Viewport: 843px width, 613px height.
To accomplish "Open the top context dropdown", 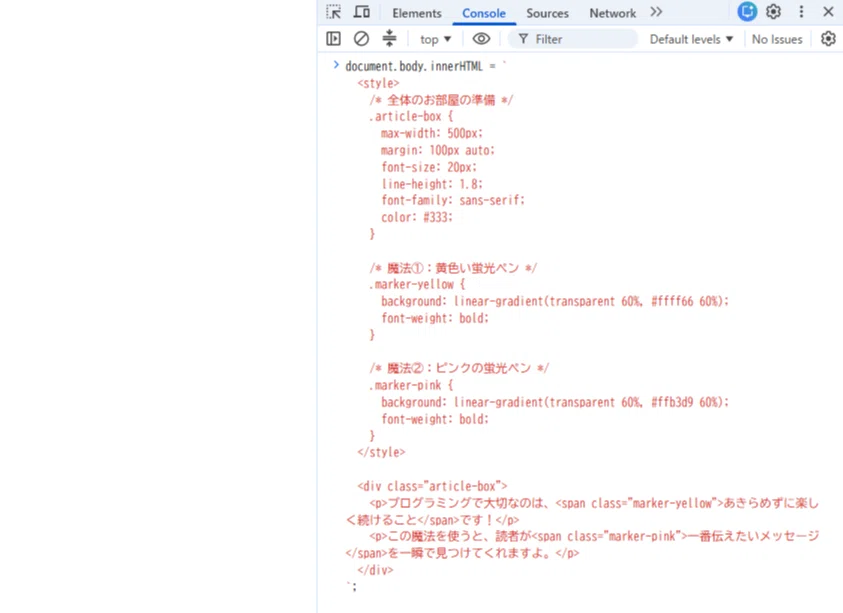I will (435, 39).
